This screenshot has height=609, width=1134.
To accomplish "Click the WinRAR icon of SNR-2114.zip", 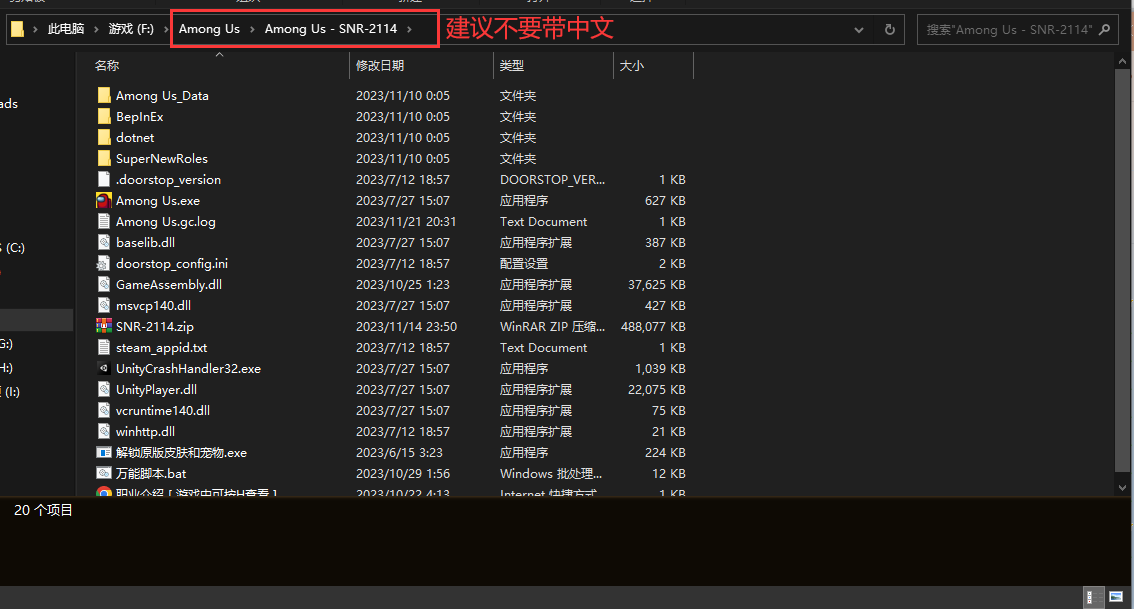I will tap(104, 326).
